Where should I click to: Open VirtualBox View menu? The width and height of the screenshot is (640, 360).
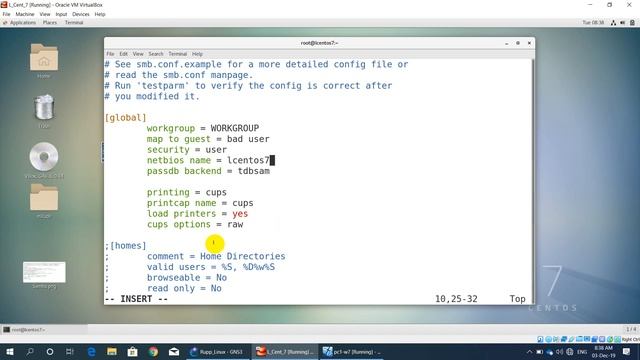[45, 14]
